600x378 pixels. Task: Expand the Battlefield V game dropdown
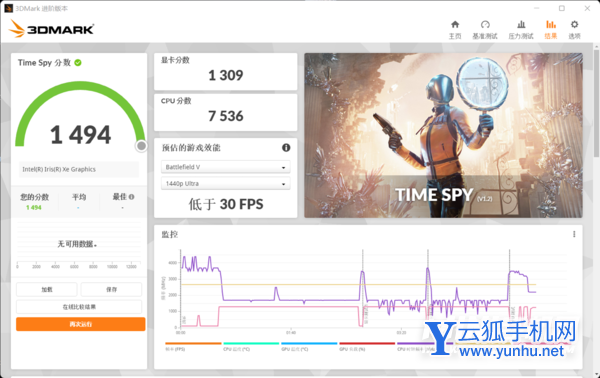pos(225,167)
